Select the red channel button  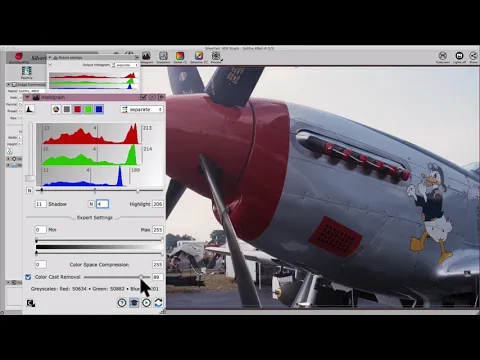(x=77, y=109)
